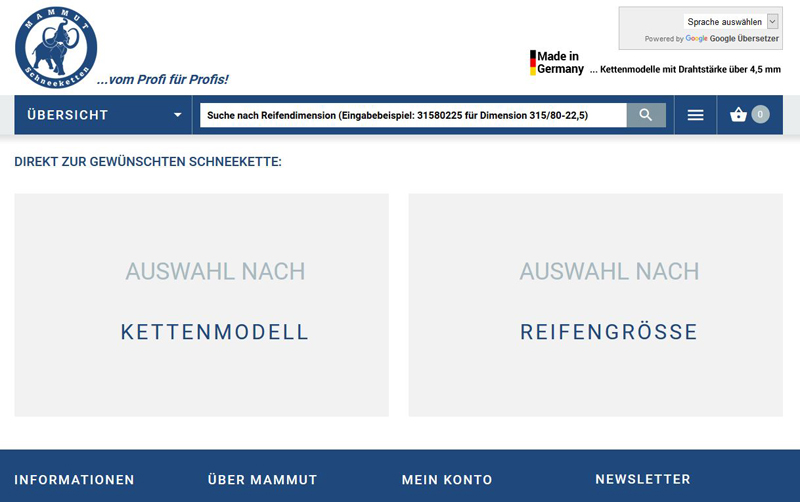Focus the tire dimension search field

[412, 115]
